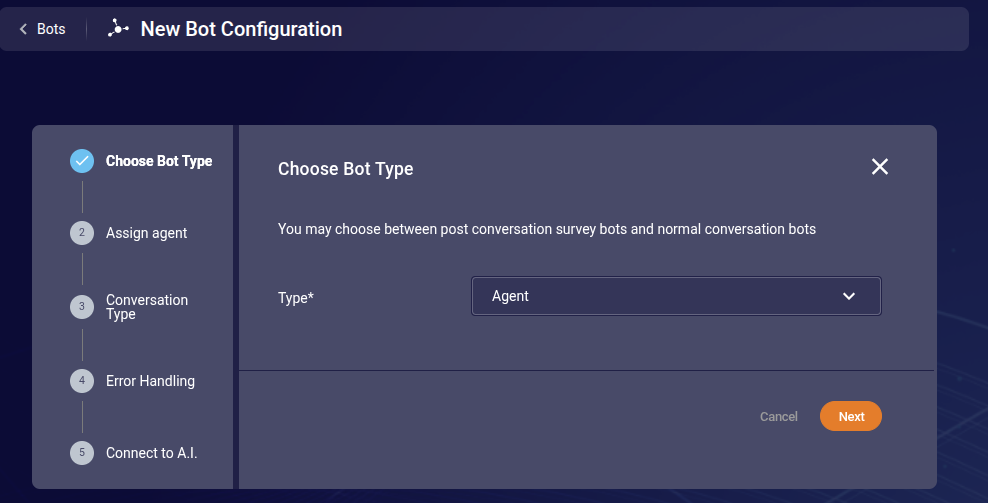Select step 3 circle for Conversation Type
988x503 pixels.
[82, 307]
